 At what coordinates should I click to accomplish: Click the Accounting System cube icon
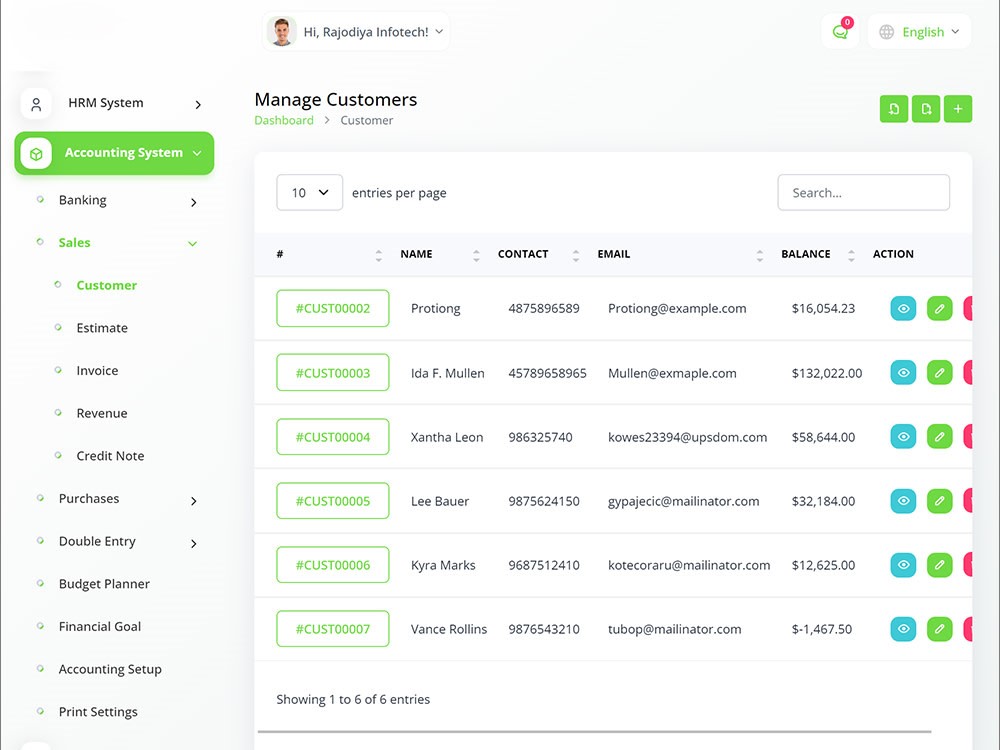(36, 154)
